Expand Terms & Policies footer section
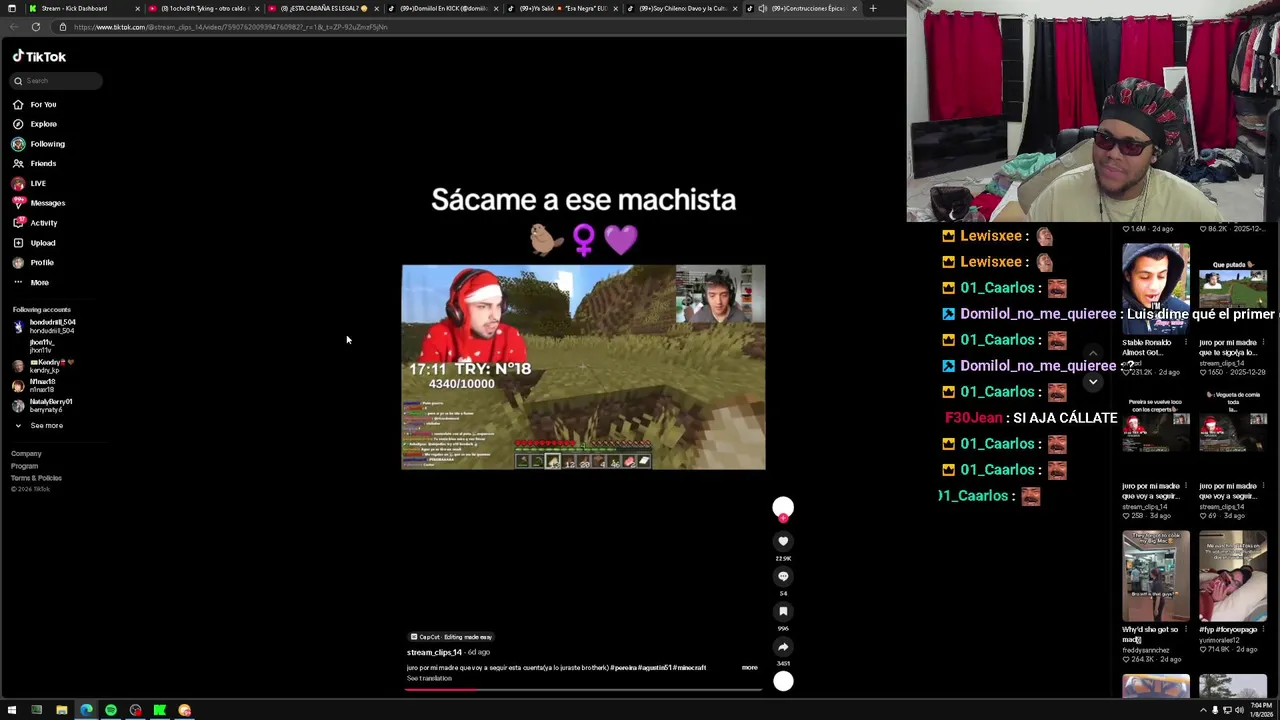Viewport: 1280px width, 720px height. [x=36, y=478]
